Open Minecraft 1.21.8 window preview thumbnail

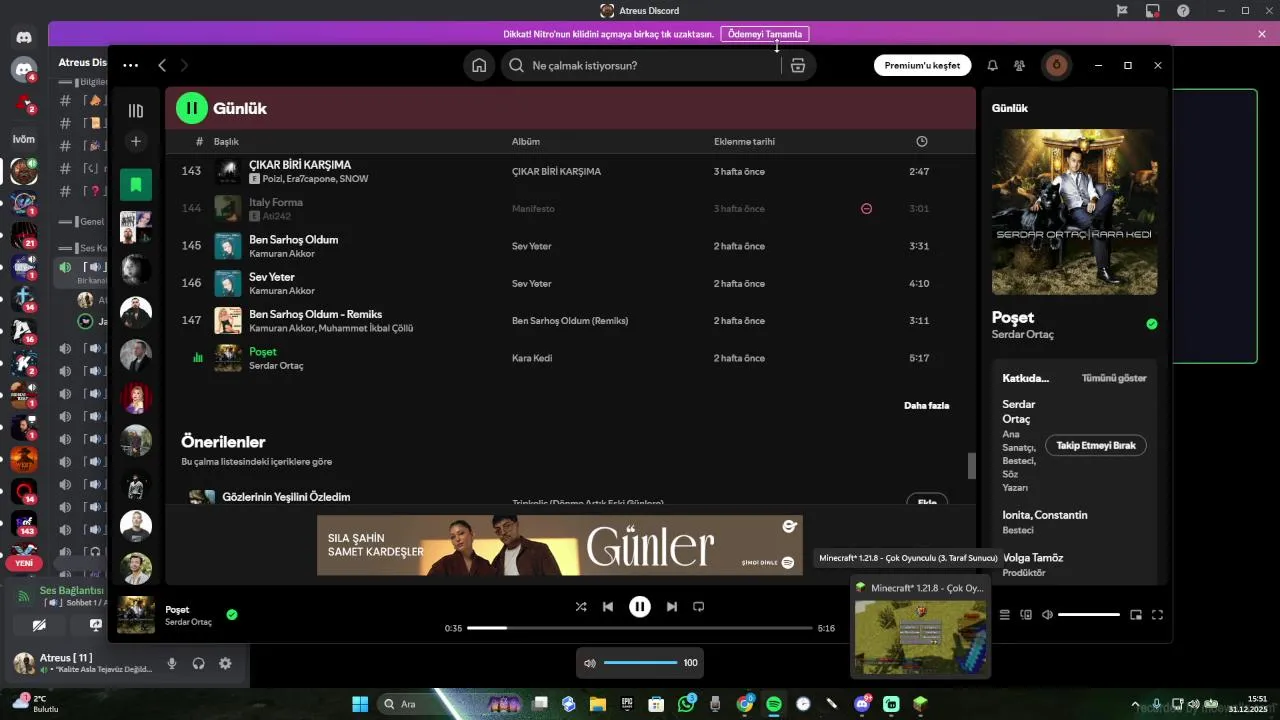coord(919,626)
